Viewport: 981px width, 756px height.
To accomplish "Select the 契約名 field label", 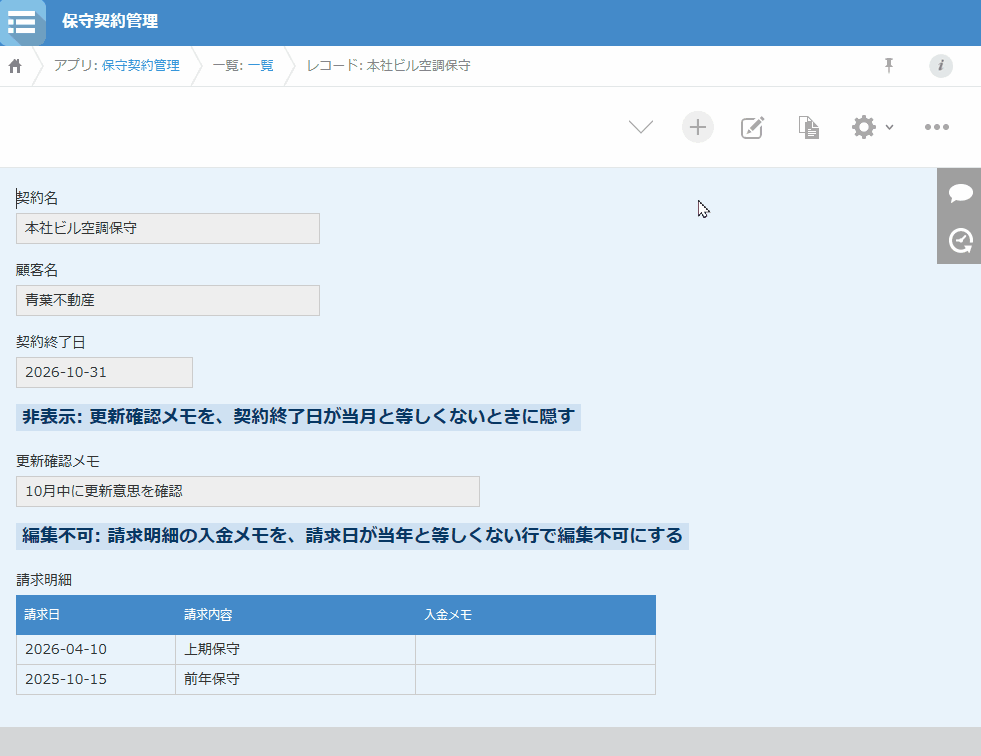I will coord(37,198).
